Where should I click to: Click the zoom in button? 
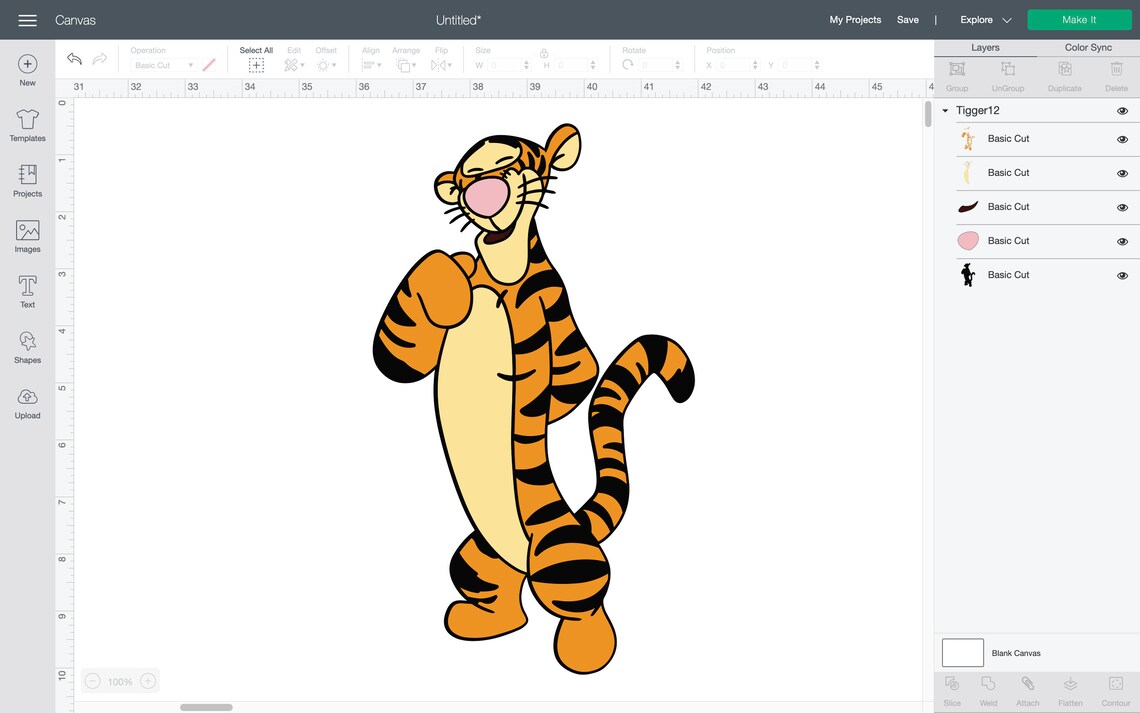[x=147, y=680]
